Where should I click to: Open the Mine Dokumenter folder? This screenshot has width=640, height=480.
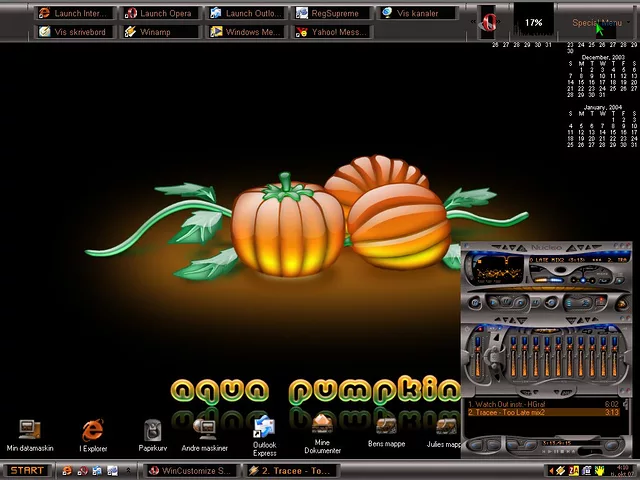tap(322, 425)
